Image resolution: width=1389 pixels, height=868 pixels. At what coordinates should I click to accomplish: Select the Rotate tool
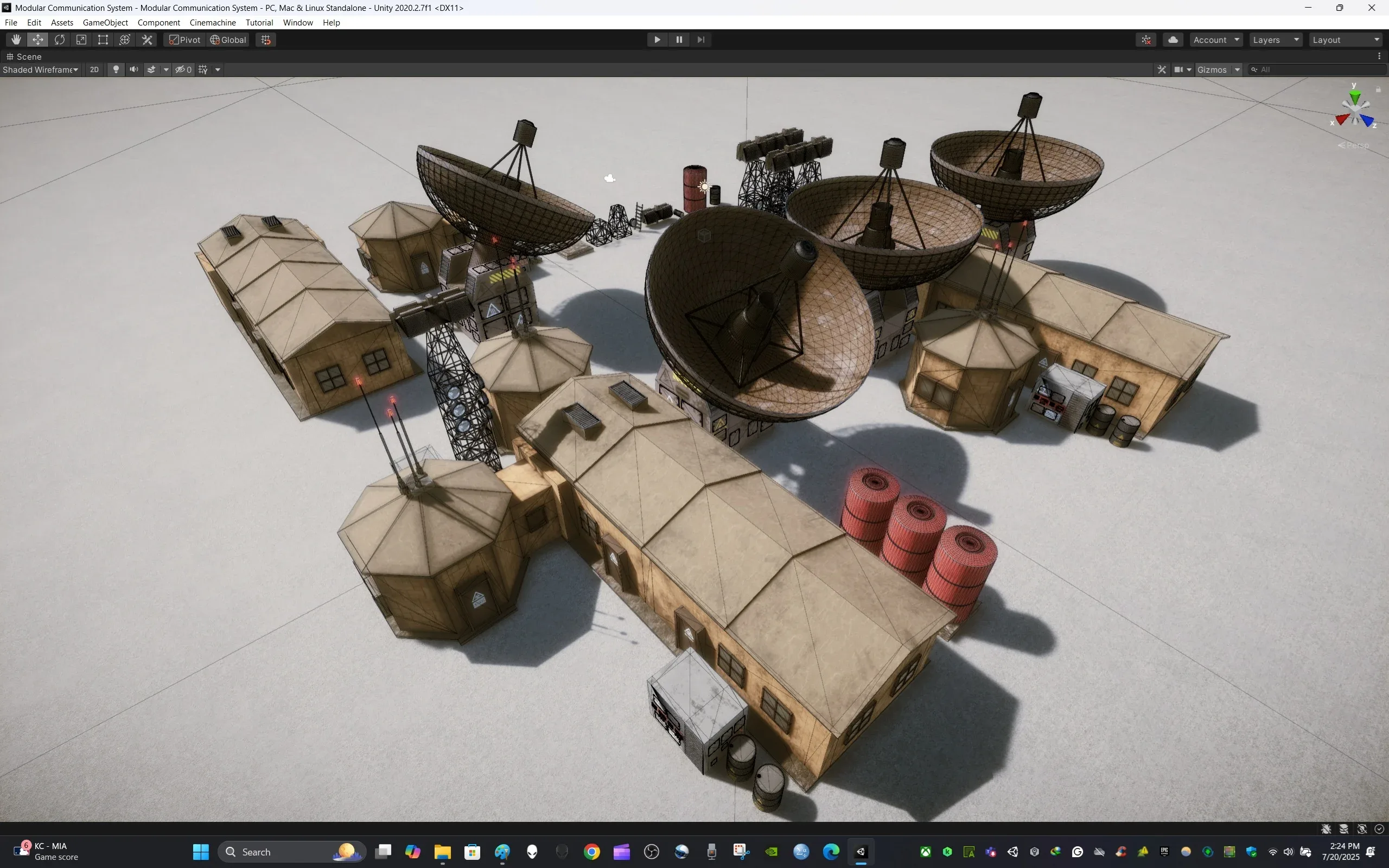60,39
